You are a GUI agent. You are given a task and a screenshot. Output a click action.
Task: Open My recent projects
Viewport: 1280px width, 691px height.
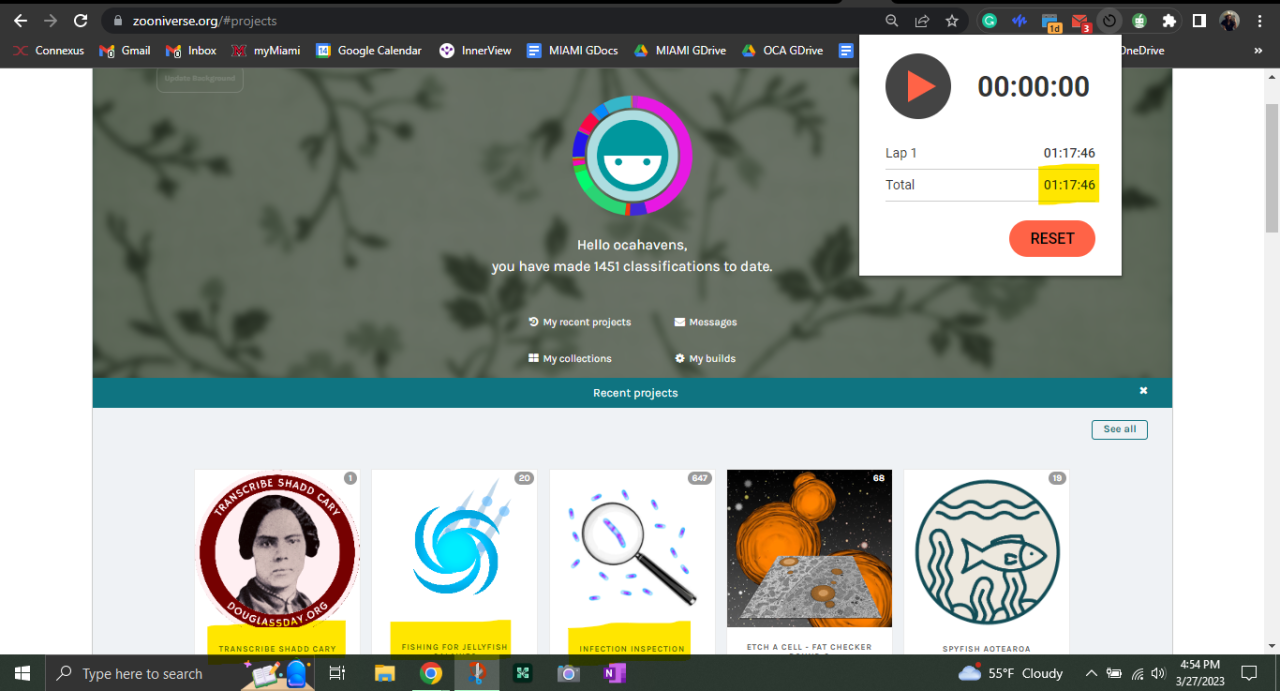point(580,322)
